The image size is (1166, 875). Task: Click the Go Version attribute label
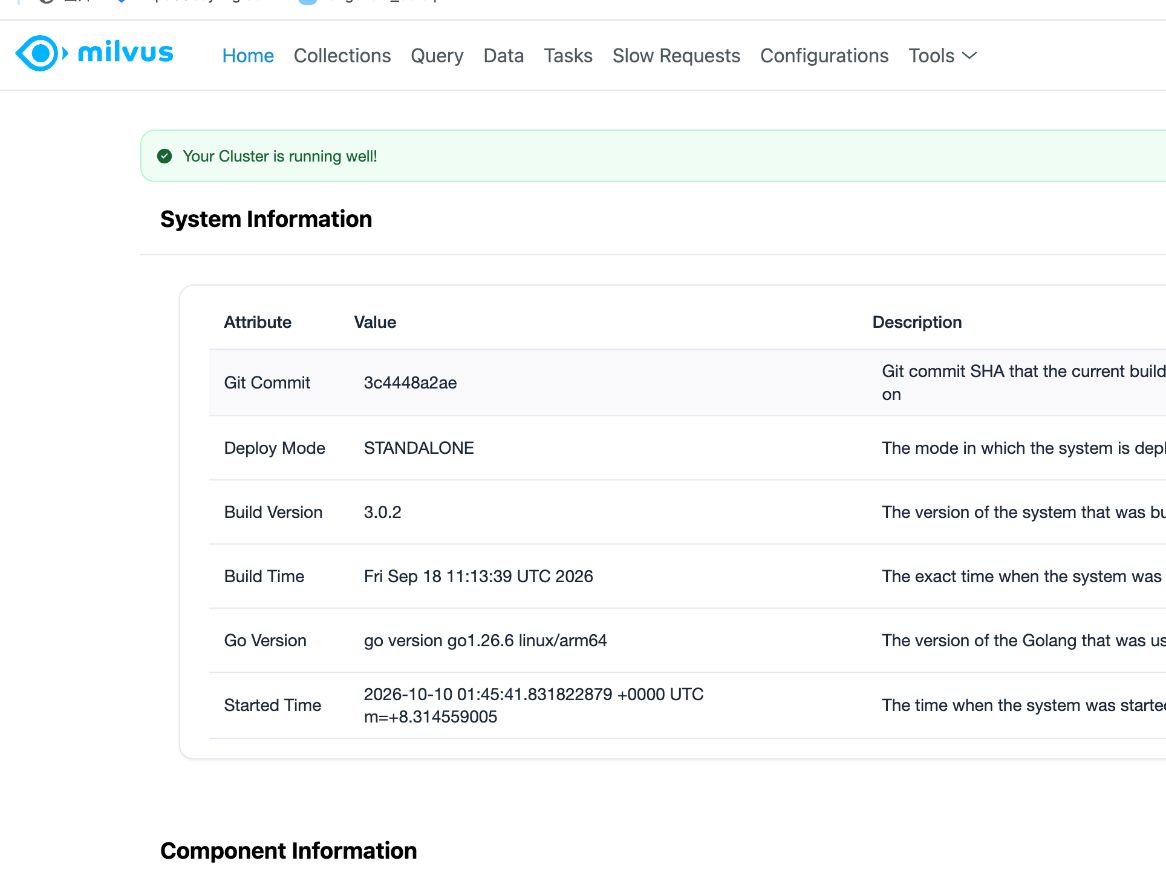point(265,640)
